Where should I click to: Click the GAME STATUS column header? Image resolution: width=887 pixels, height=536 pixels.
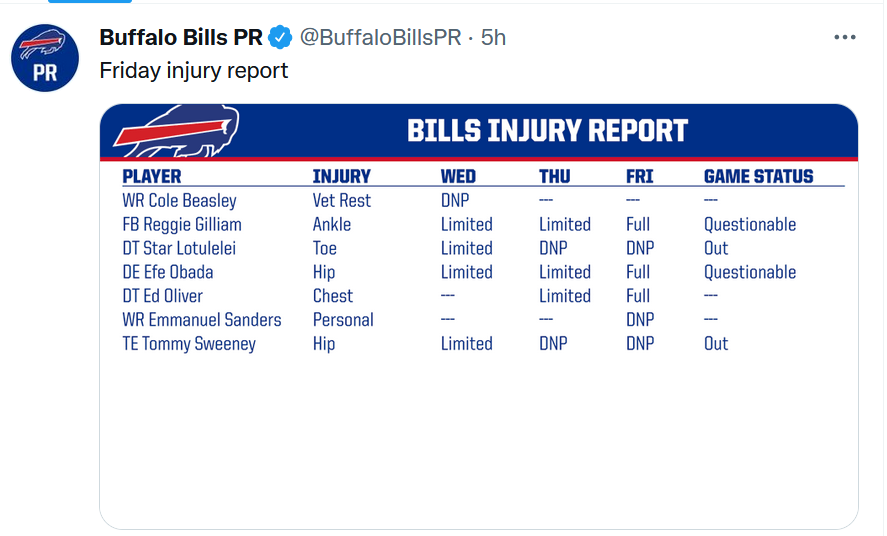[759, 176]
